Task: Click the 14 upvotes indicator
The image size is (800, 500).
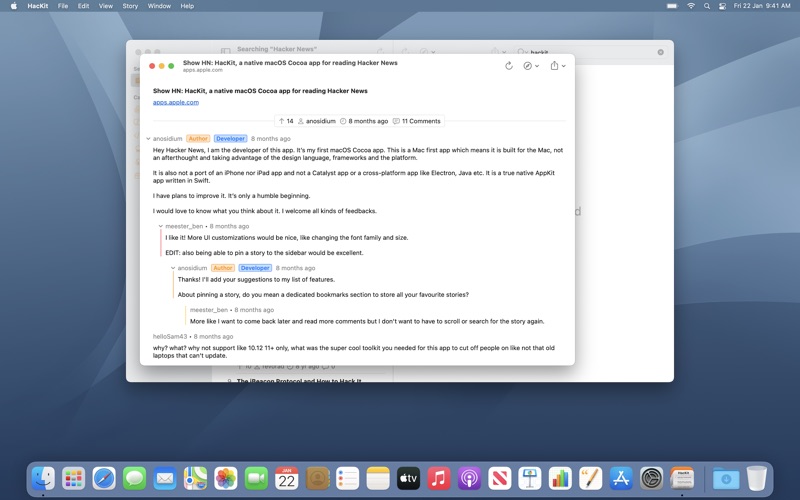Action: coord(286,121)
